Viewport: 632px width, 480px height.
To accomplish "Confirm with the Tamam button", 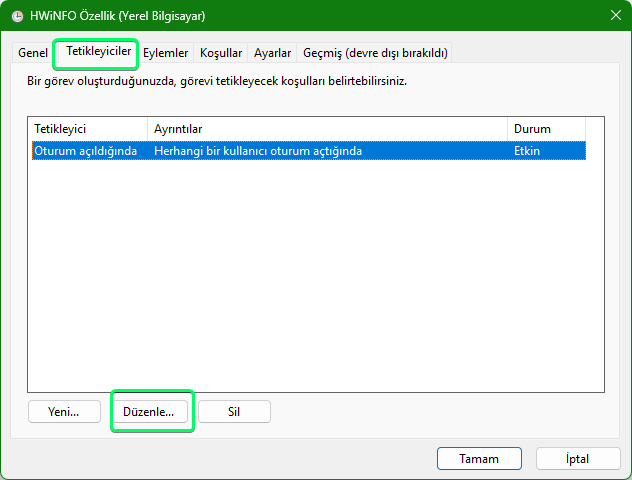I will click(479, 459).
